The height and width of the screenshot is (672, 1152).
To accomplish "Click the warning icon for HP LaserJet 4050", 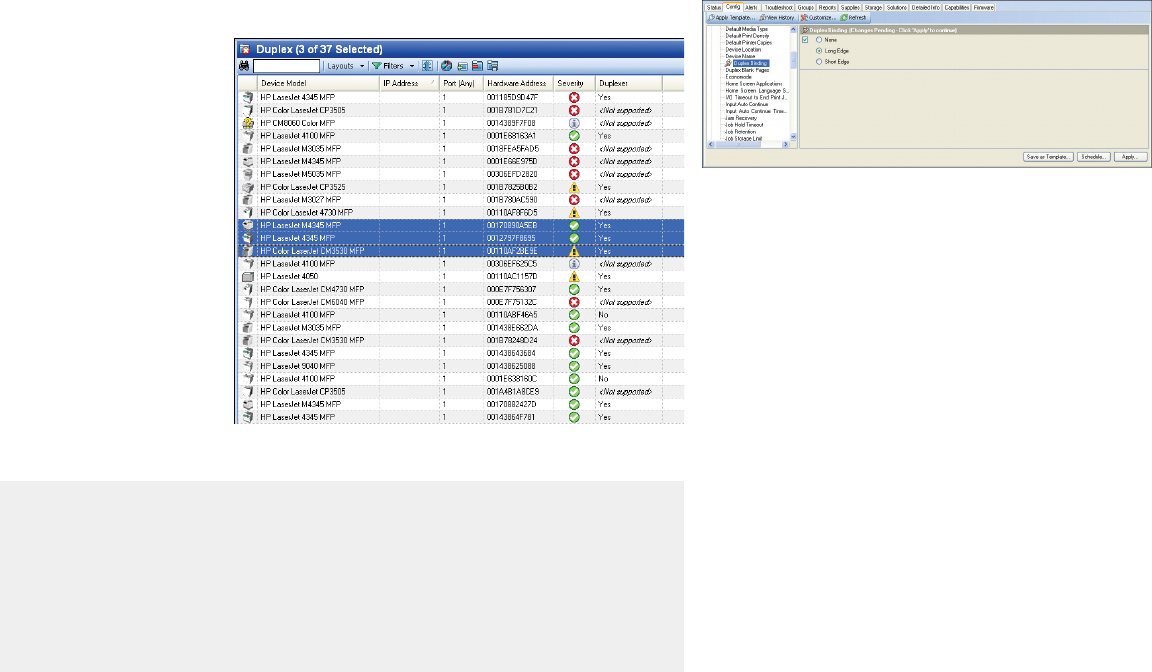I will pyautogui.click(x=574, y=276).
